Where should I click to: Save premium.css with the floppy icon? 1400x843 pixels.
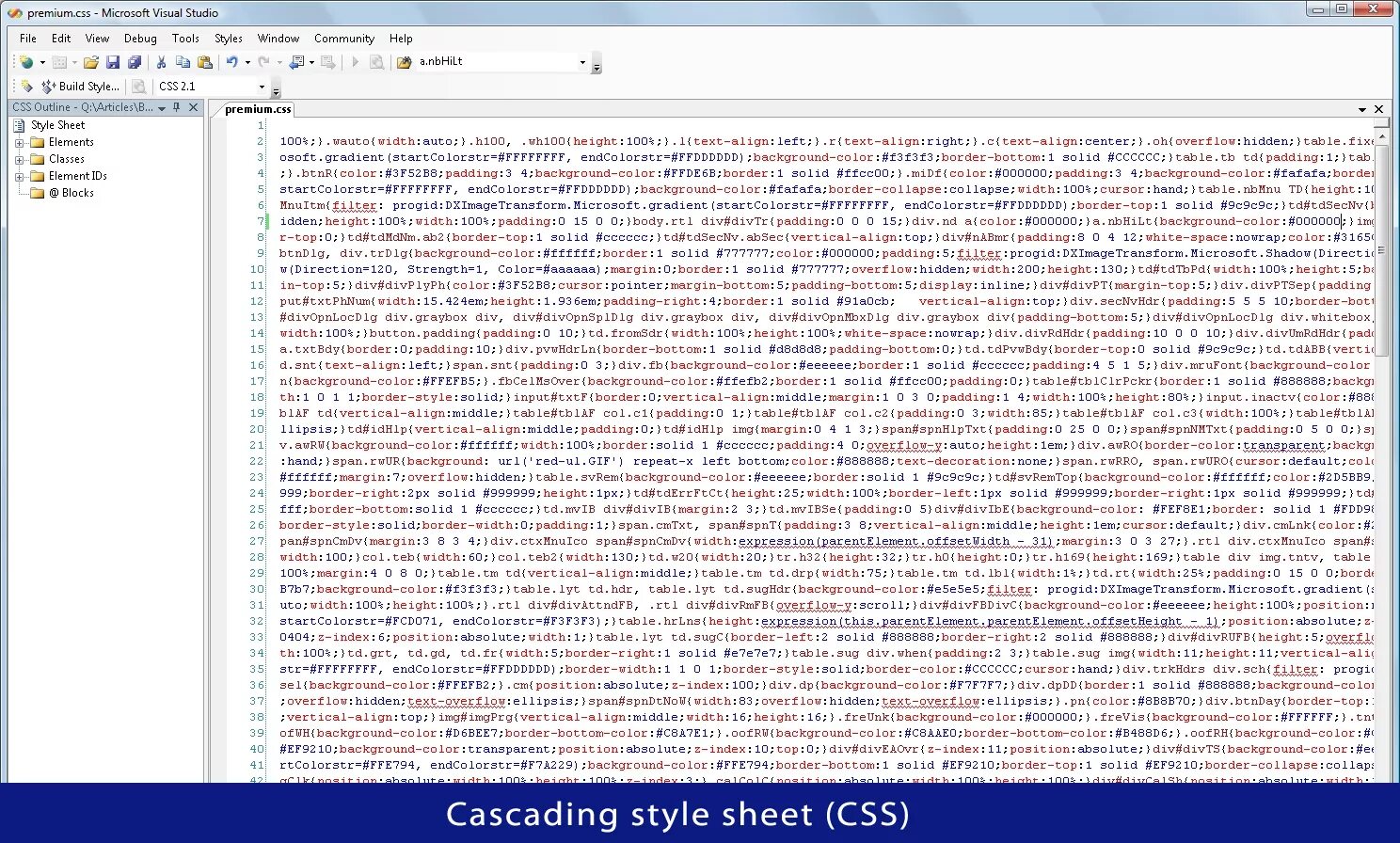point(113,62)
